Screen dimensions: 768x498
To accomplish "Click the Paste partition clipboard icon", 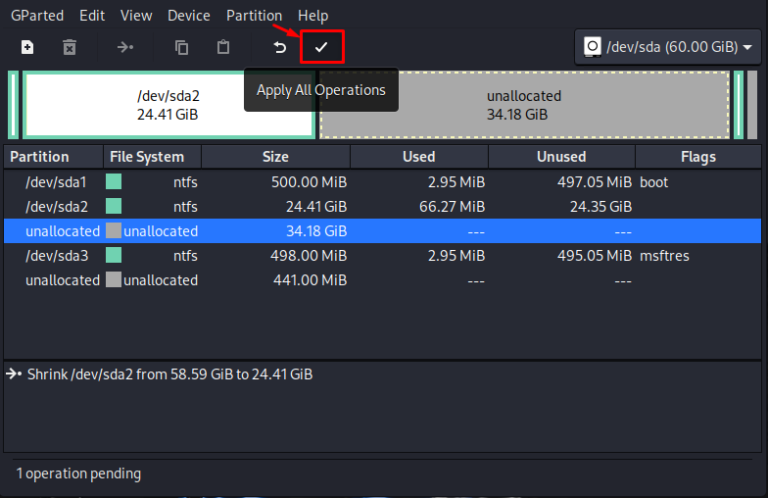I will point(223,47).
